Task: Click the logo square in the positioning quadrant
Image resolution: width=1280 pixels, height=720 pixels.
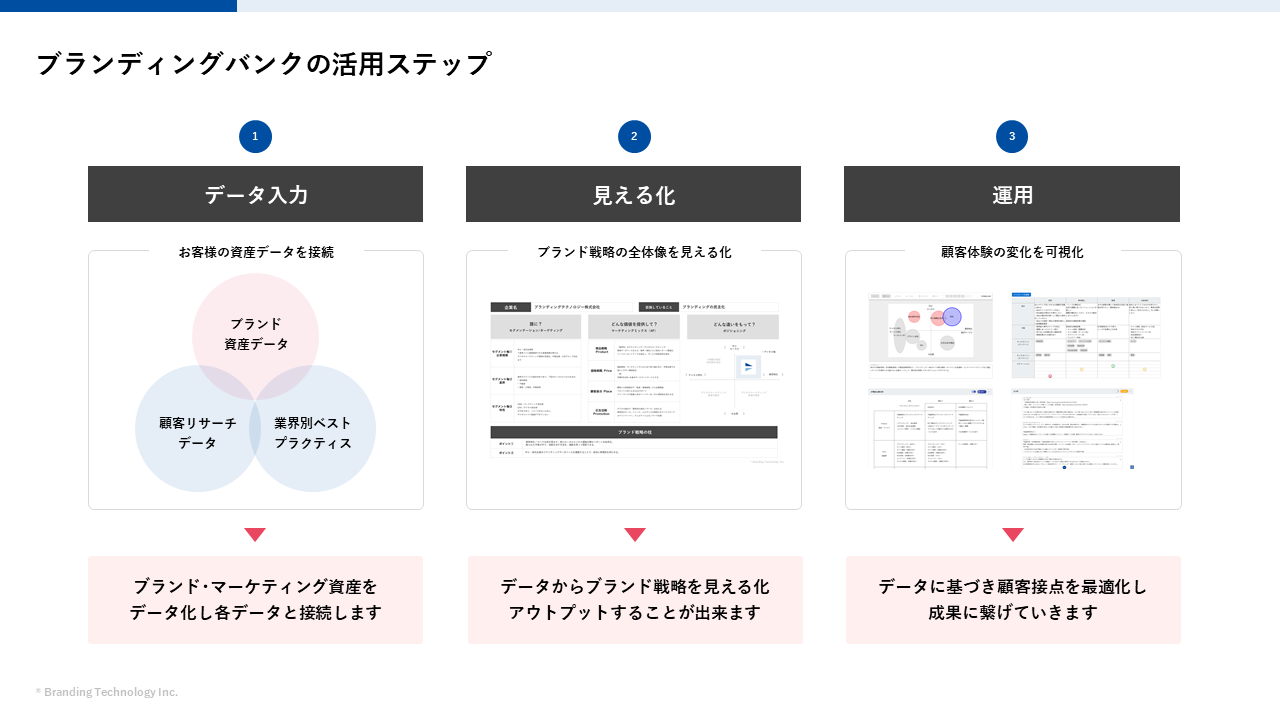Action: click(748, 367)
